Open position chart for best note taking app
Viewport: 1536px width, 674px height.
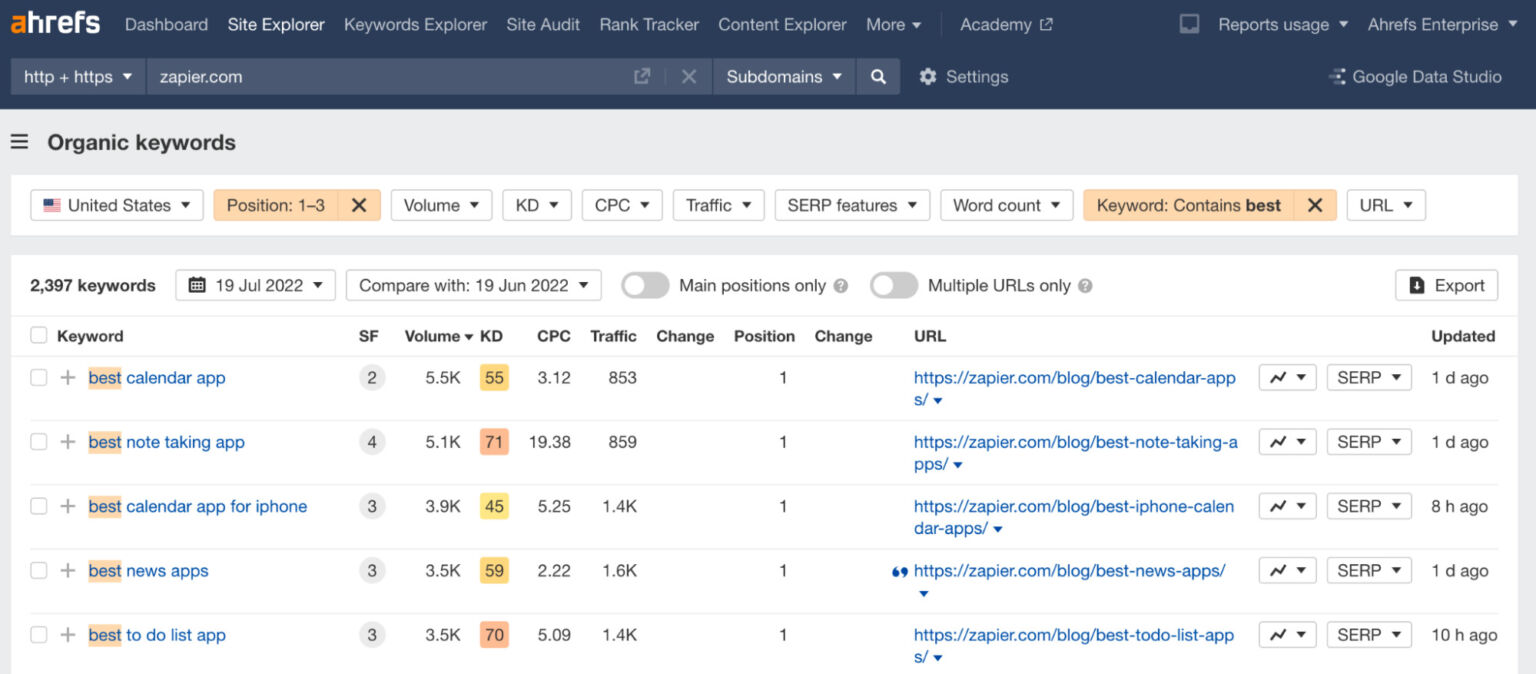coord(1287,442)
